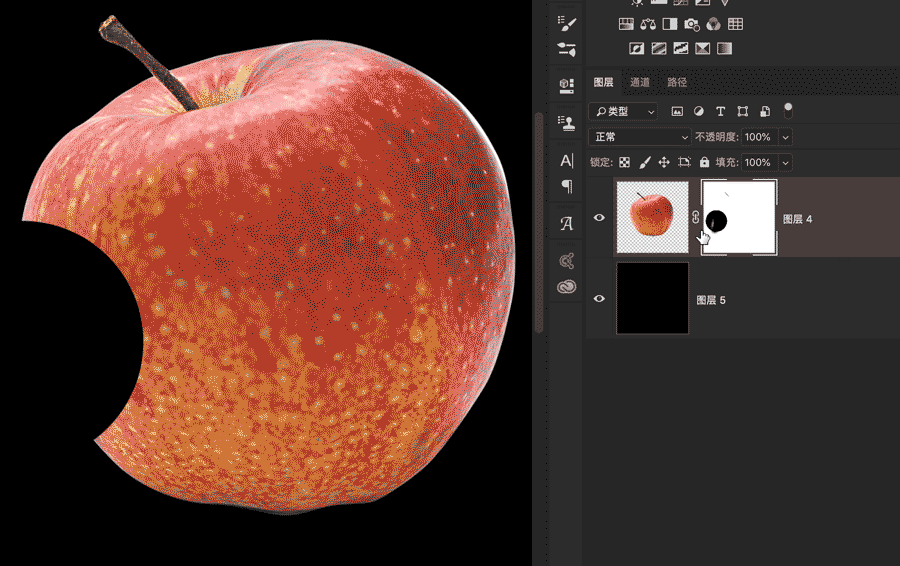Switch to the 路径 tab
This screenshot has width=900, height=566.
677,82
